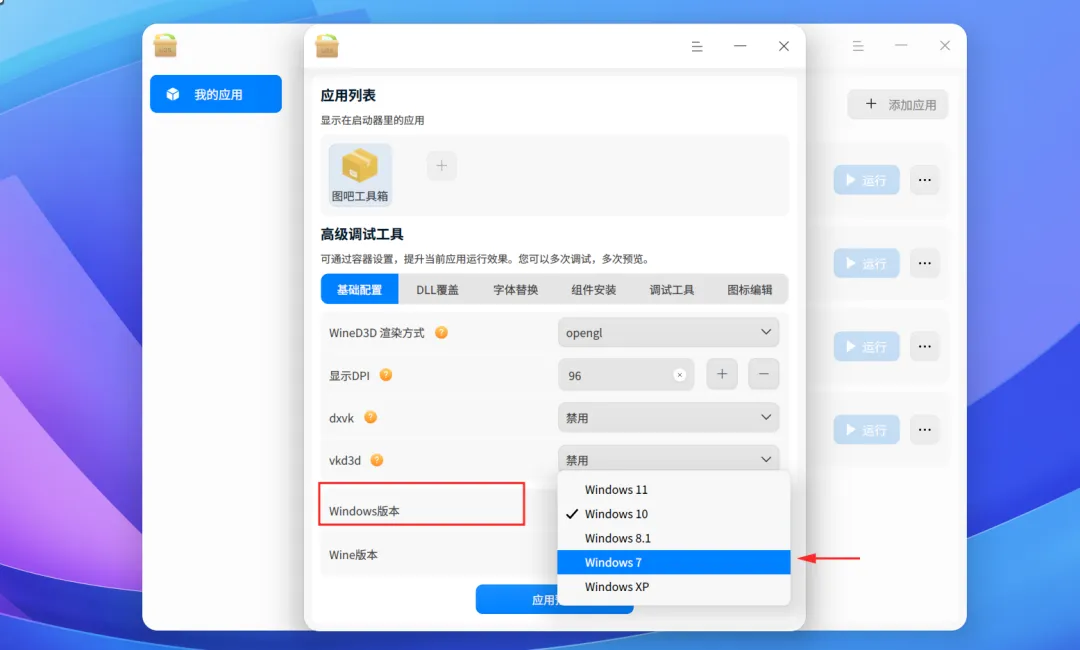1080x650 pixels.
Task: Click into the DPI 96 input field
Action: (617, 375)
